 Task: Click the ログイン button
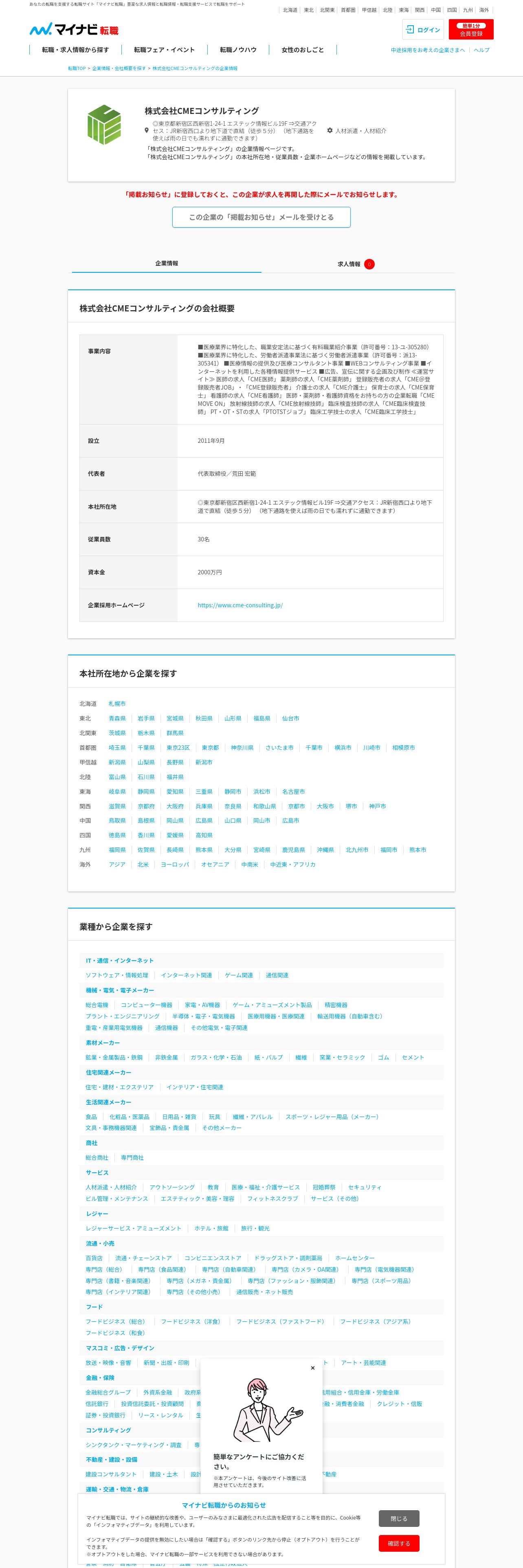click(423, 29)
